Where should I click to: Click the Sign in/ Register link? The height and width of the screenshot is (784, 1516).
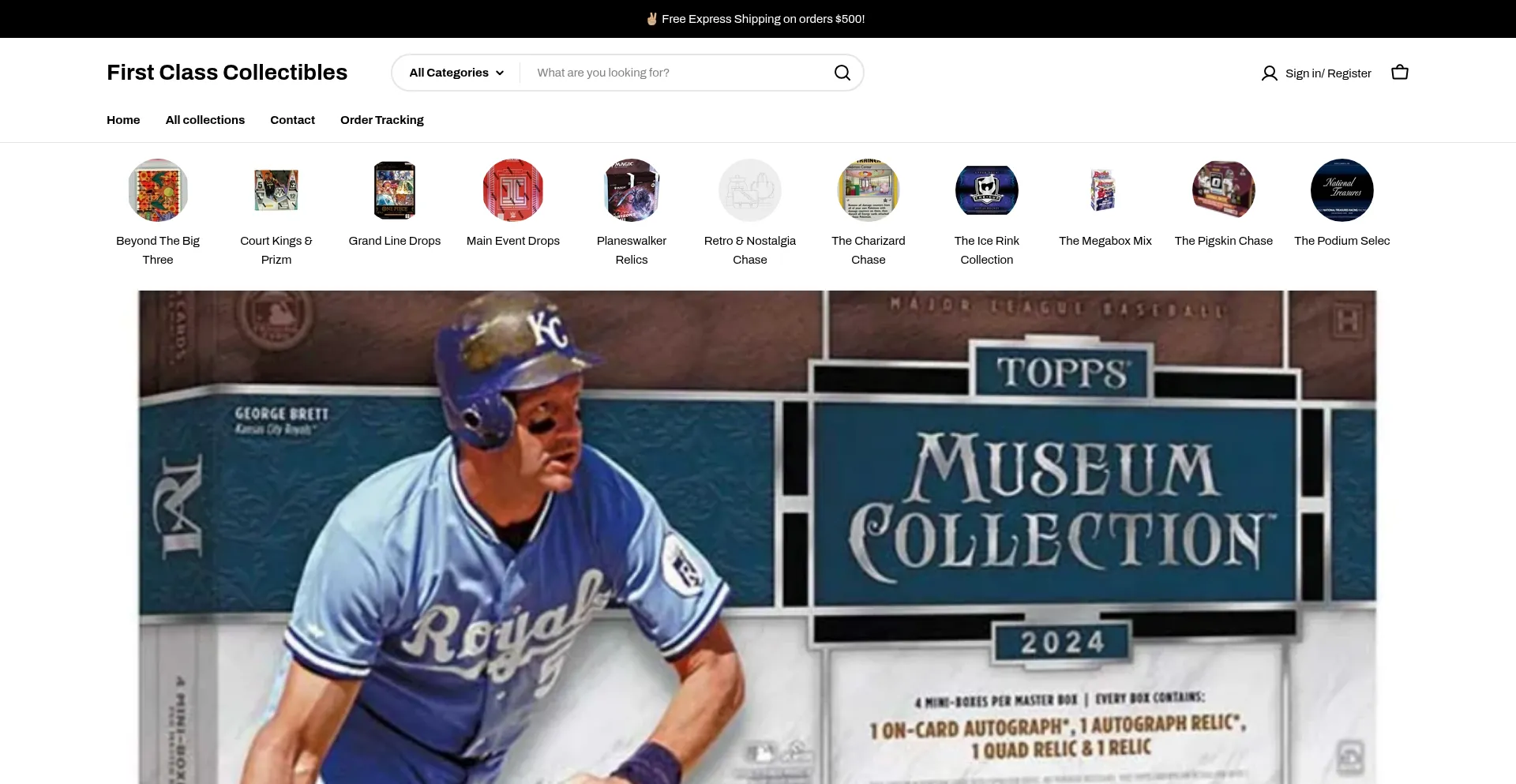(1328, 73)
